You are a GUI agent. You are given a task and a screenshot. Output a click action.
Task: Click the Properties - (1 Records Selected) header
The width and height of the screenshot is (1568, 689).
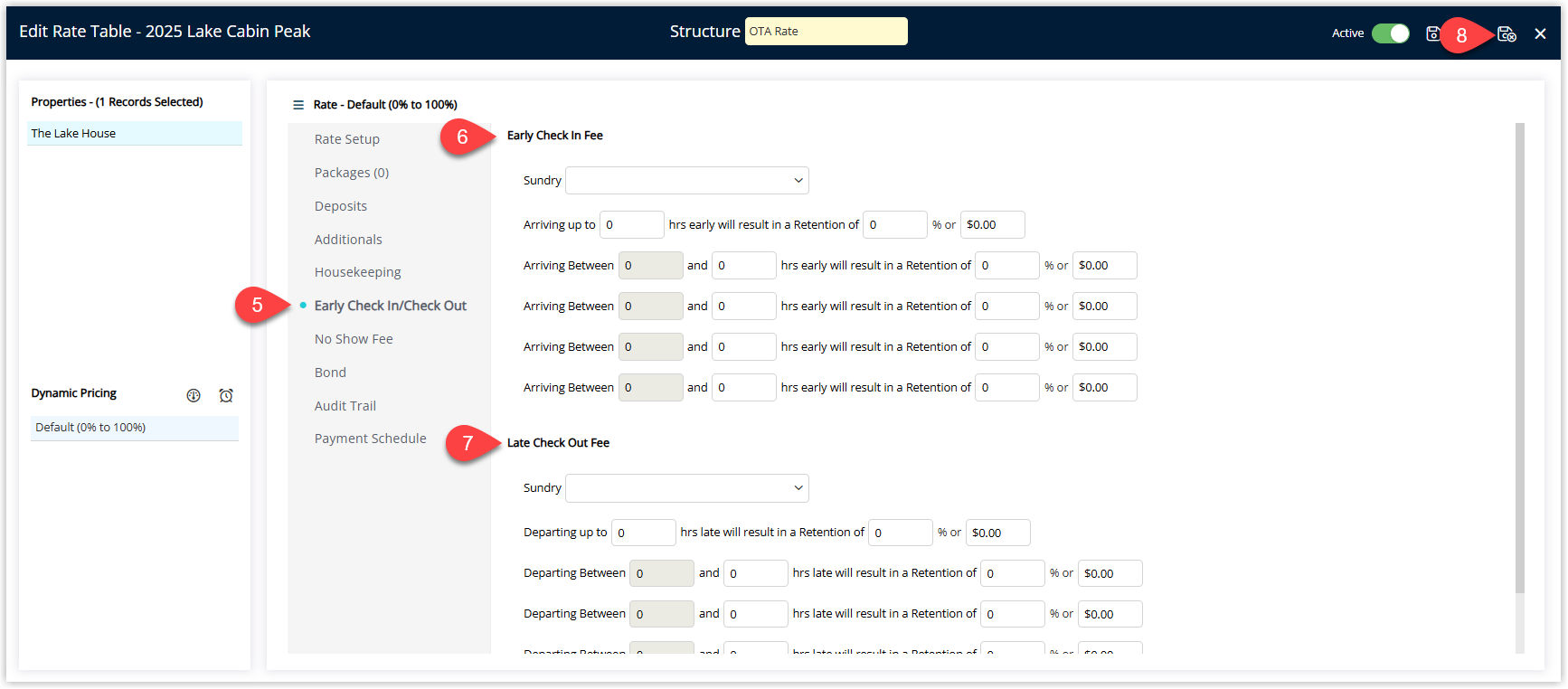tap(117, 102)
